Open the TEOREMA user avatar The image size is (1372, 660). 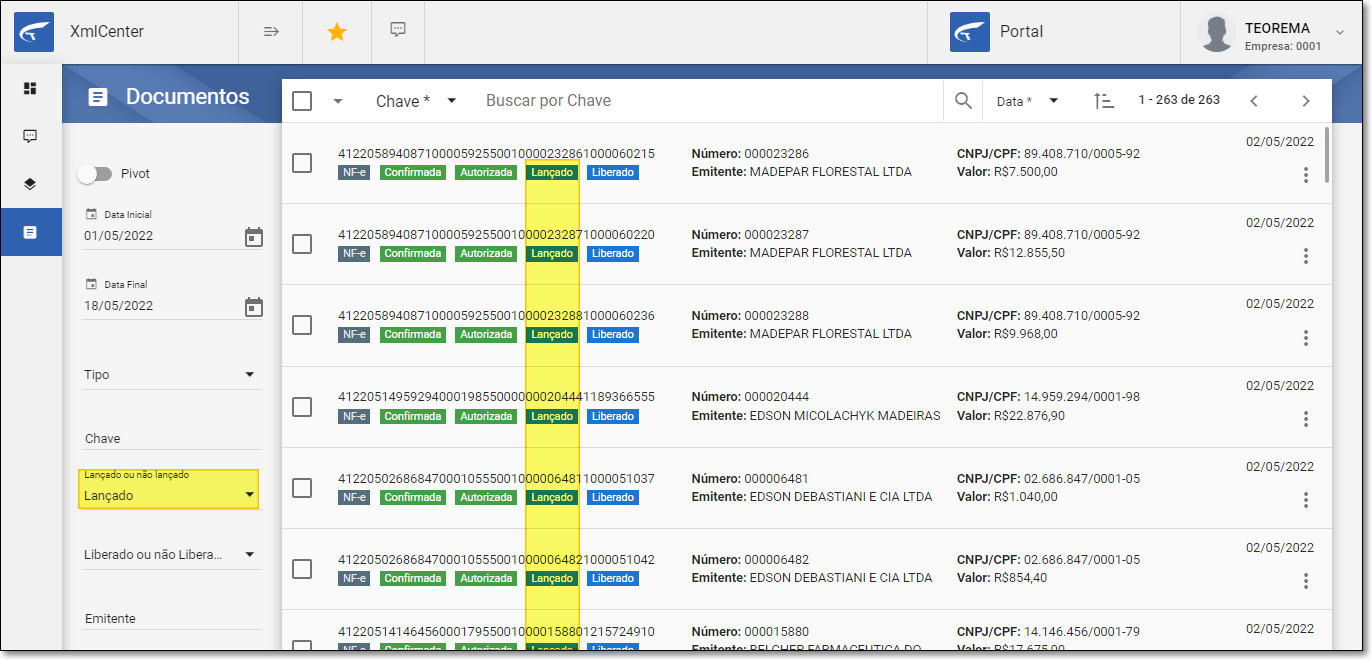pos(1217,33)
